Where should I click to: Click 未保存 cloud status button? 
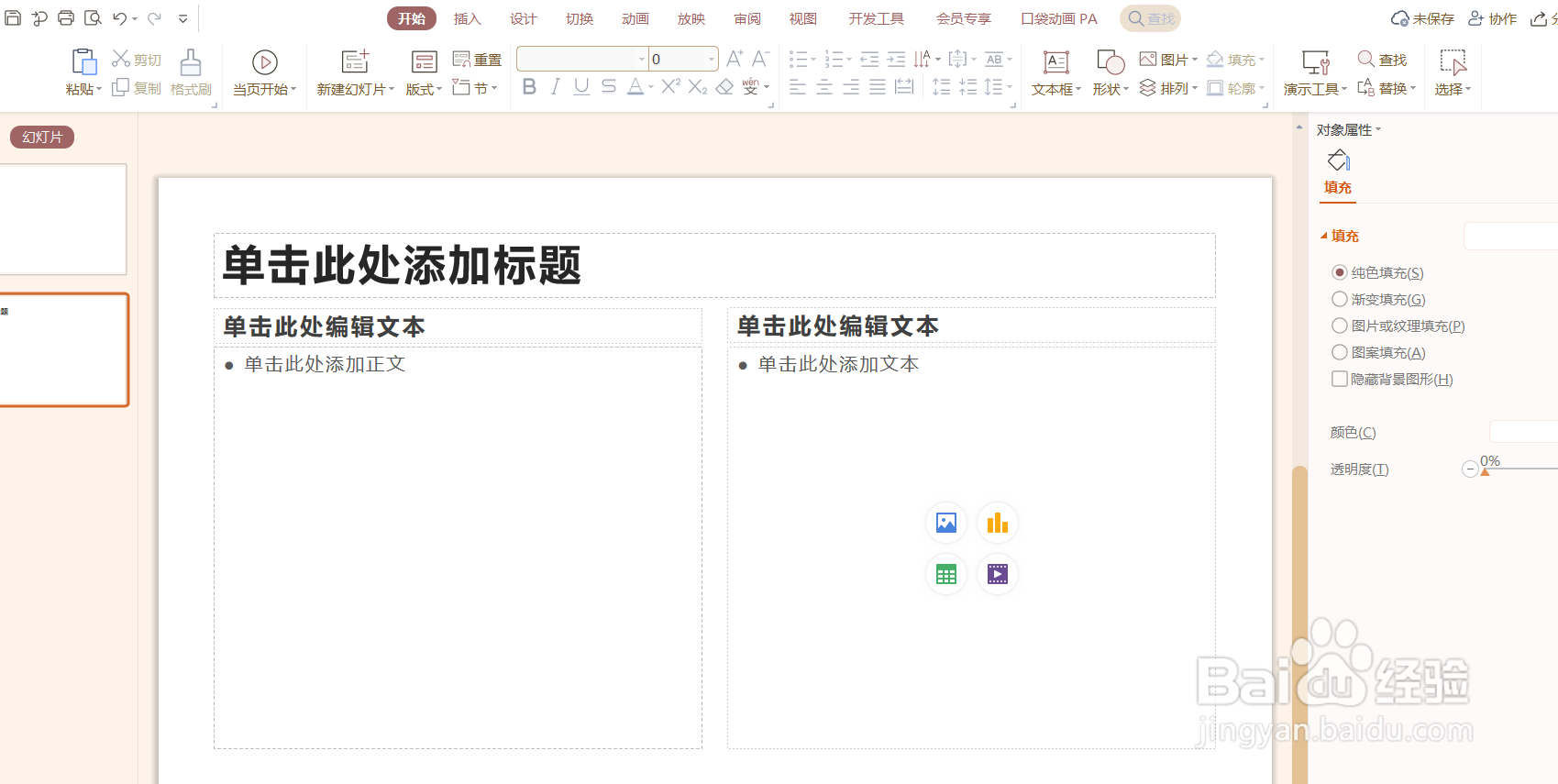tap(1422, 18)
